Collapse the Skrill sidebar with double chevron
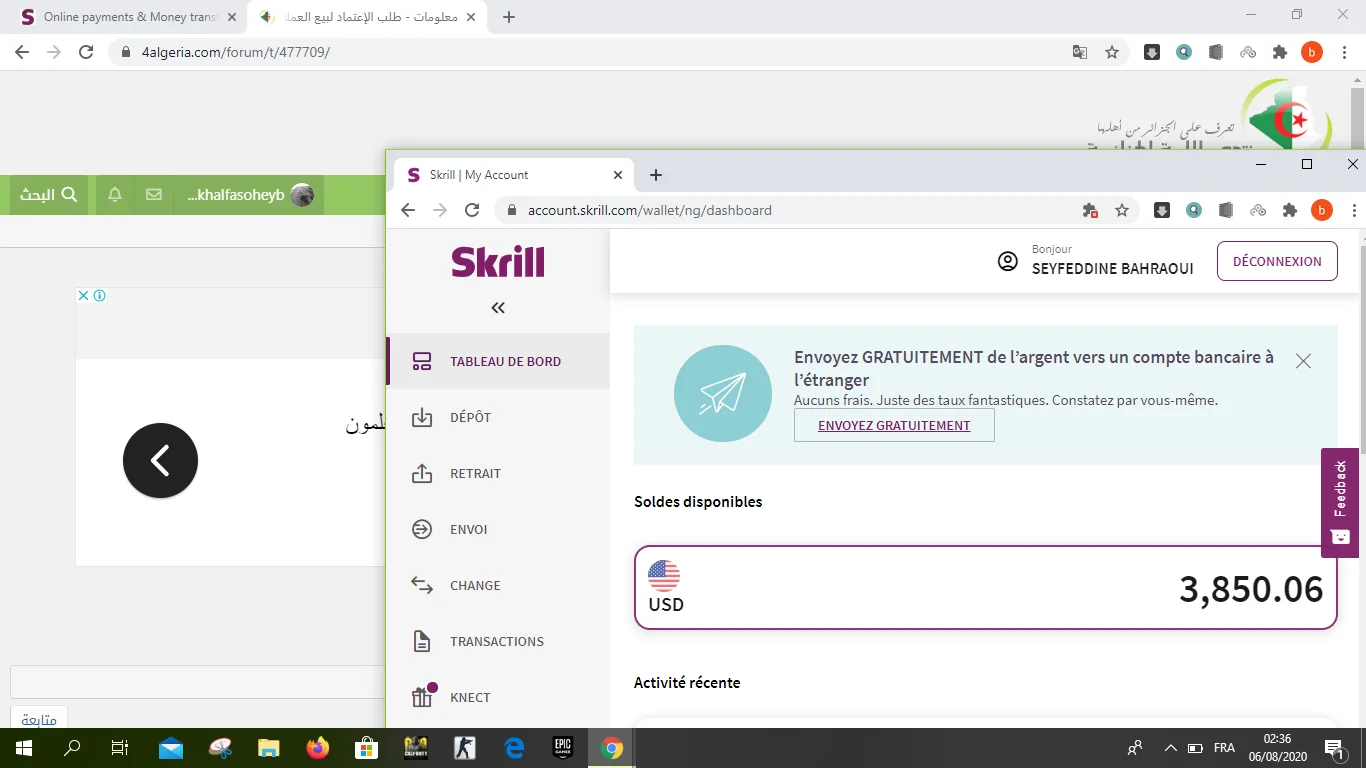Image resolution: width=1366 pixels, height=768 pixels. [x=498, y=308]
